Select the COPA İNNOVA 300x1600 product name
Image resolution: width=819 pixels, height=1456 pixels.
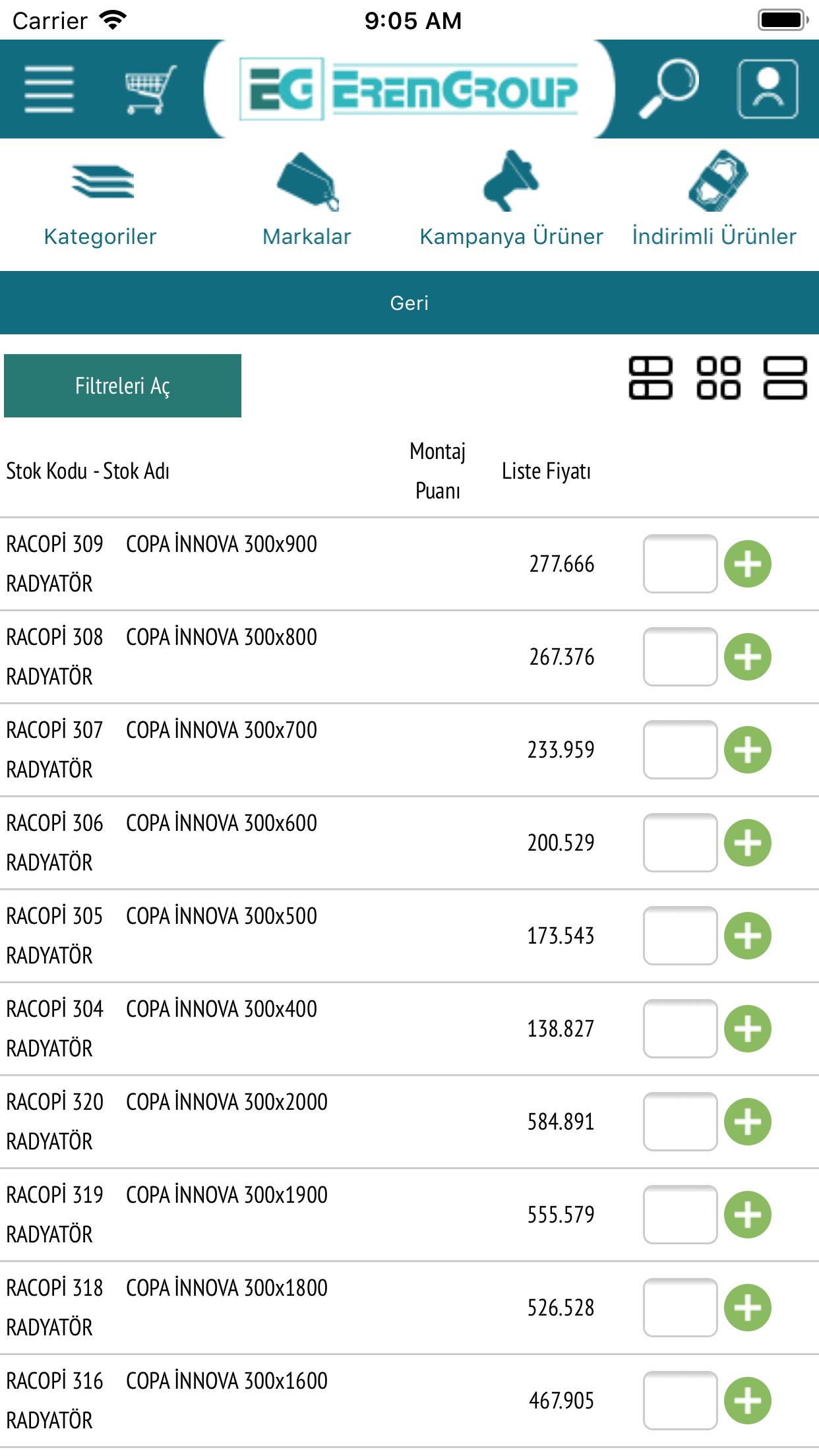227,1381
